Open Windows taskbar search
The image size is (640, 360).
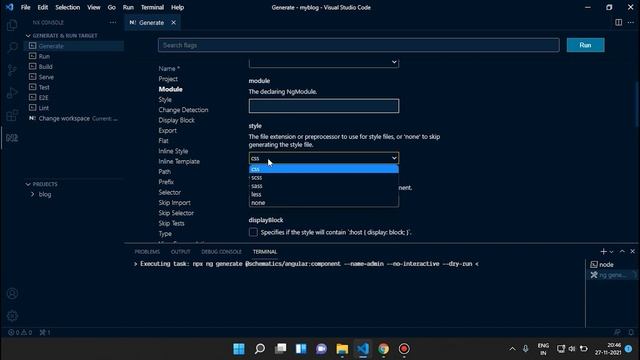pos(260,349)
